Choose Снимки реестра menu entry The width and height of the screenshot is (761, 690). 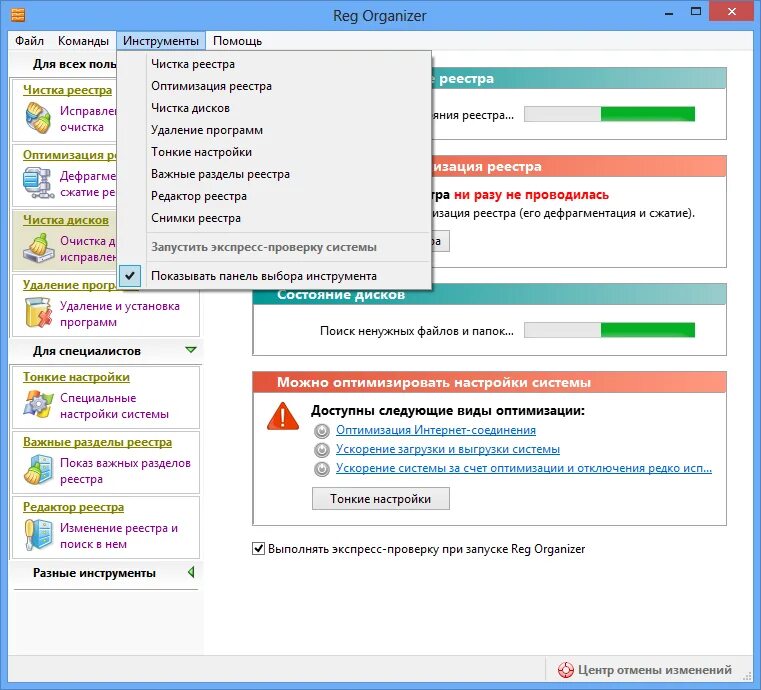pyautogui.click(x=274, y=218)
